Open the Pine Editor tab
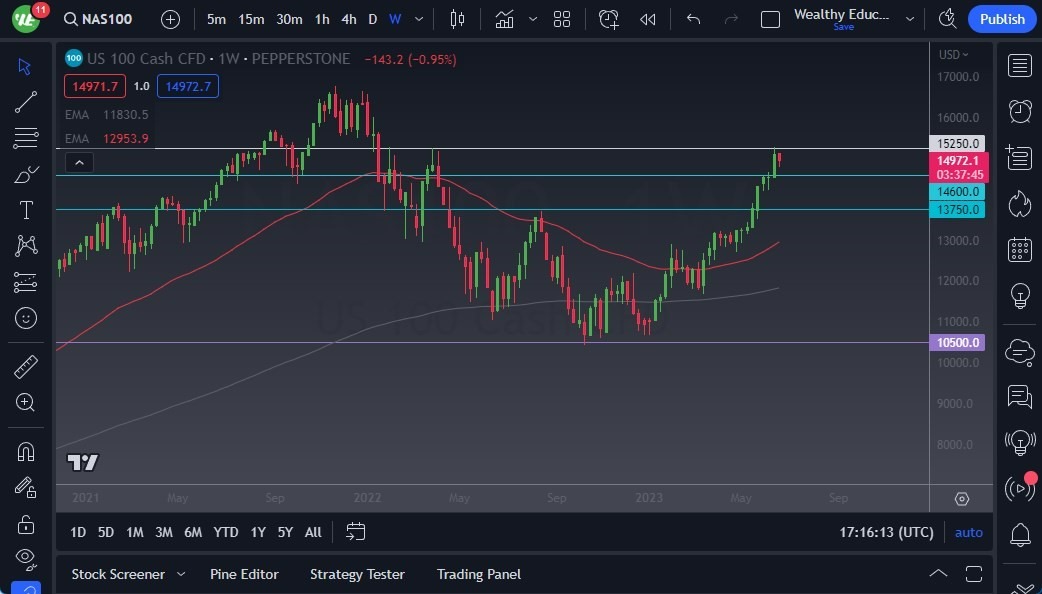This screenshot has width=1042, height=594. 244,574
